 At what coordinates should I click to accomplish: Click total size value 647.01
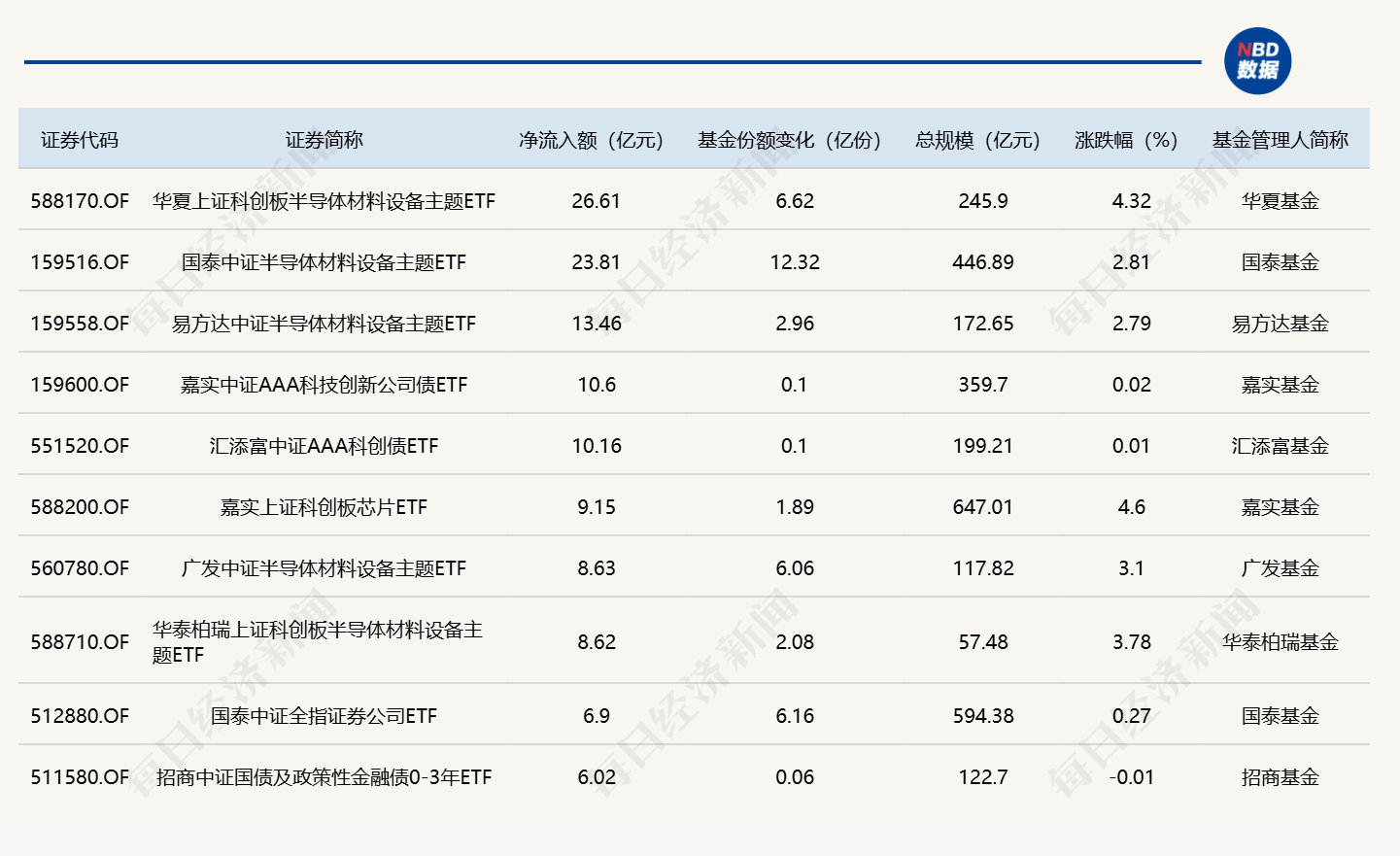(x=983, y=507)
